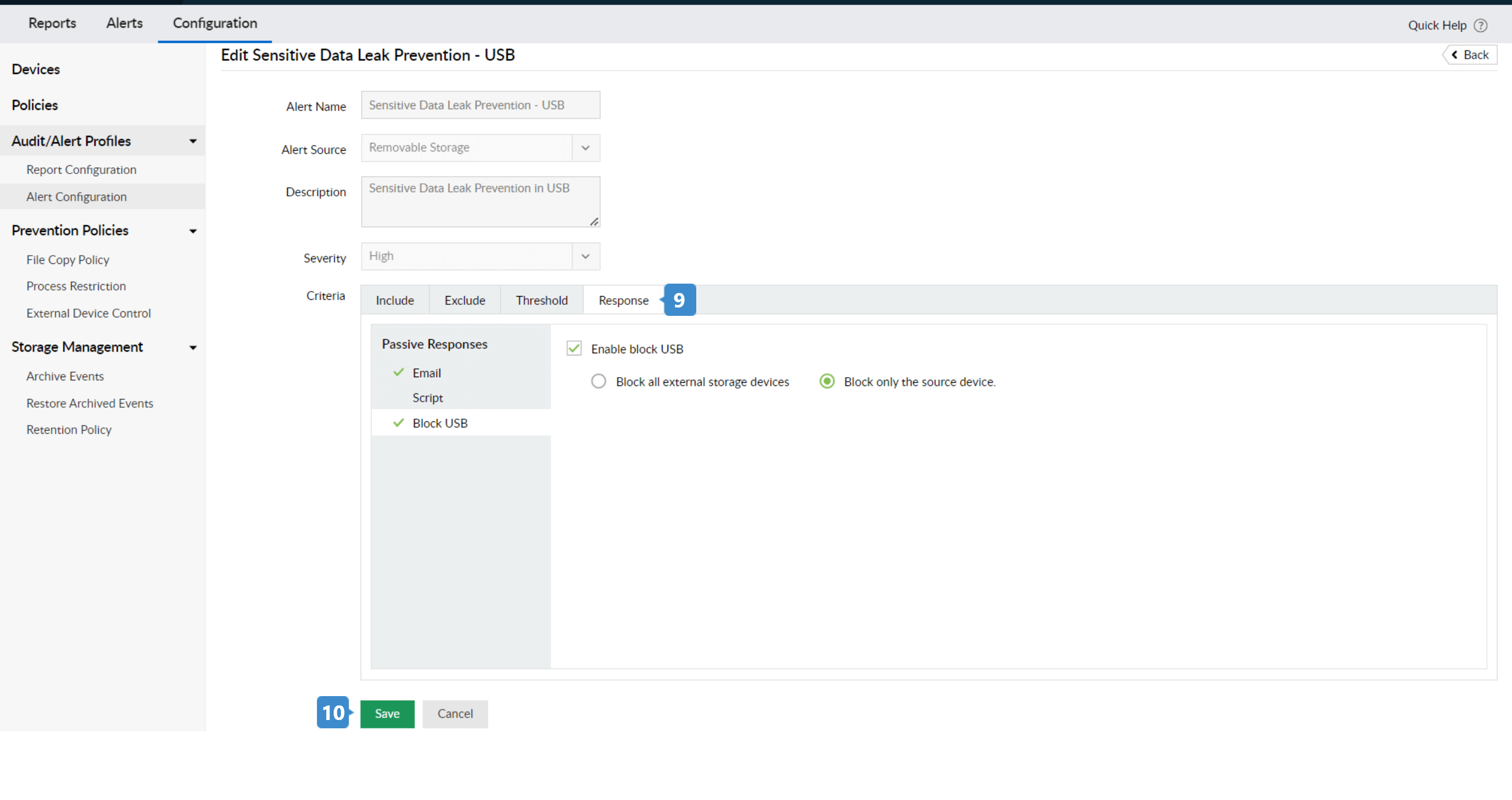The width and height of the screenshot is (1512, 800).
Task: Select Block only the source device
Action: tap(827, 381)
